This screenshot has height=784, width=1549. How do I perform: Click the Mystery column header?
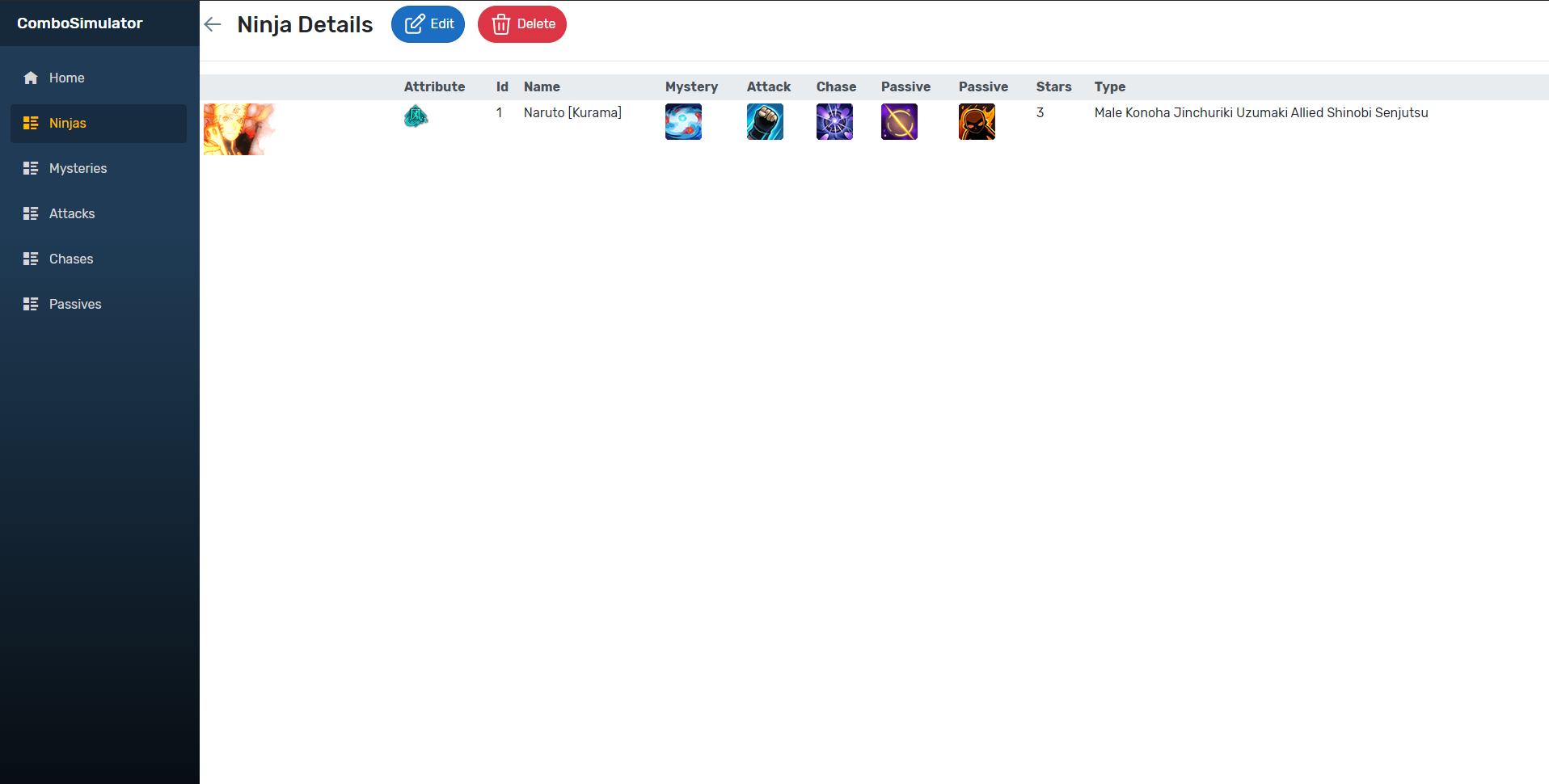click(x=691, y=86)
